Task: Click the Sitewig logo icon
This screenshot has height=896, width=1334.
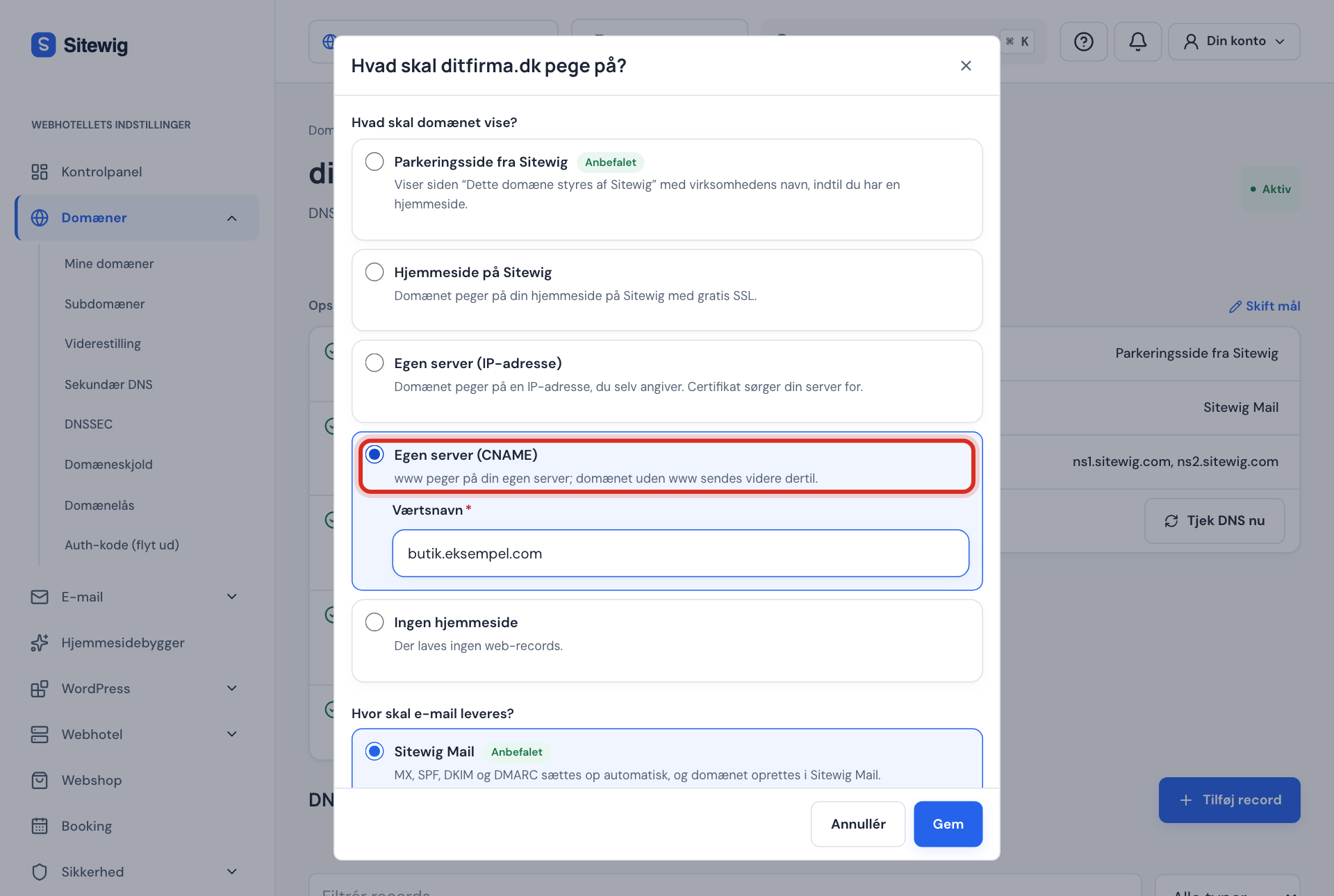Action: [44, 45]
